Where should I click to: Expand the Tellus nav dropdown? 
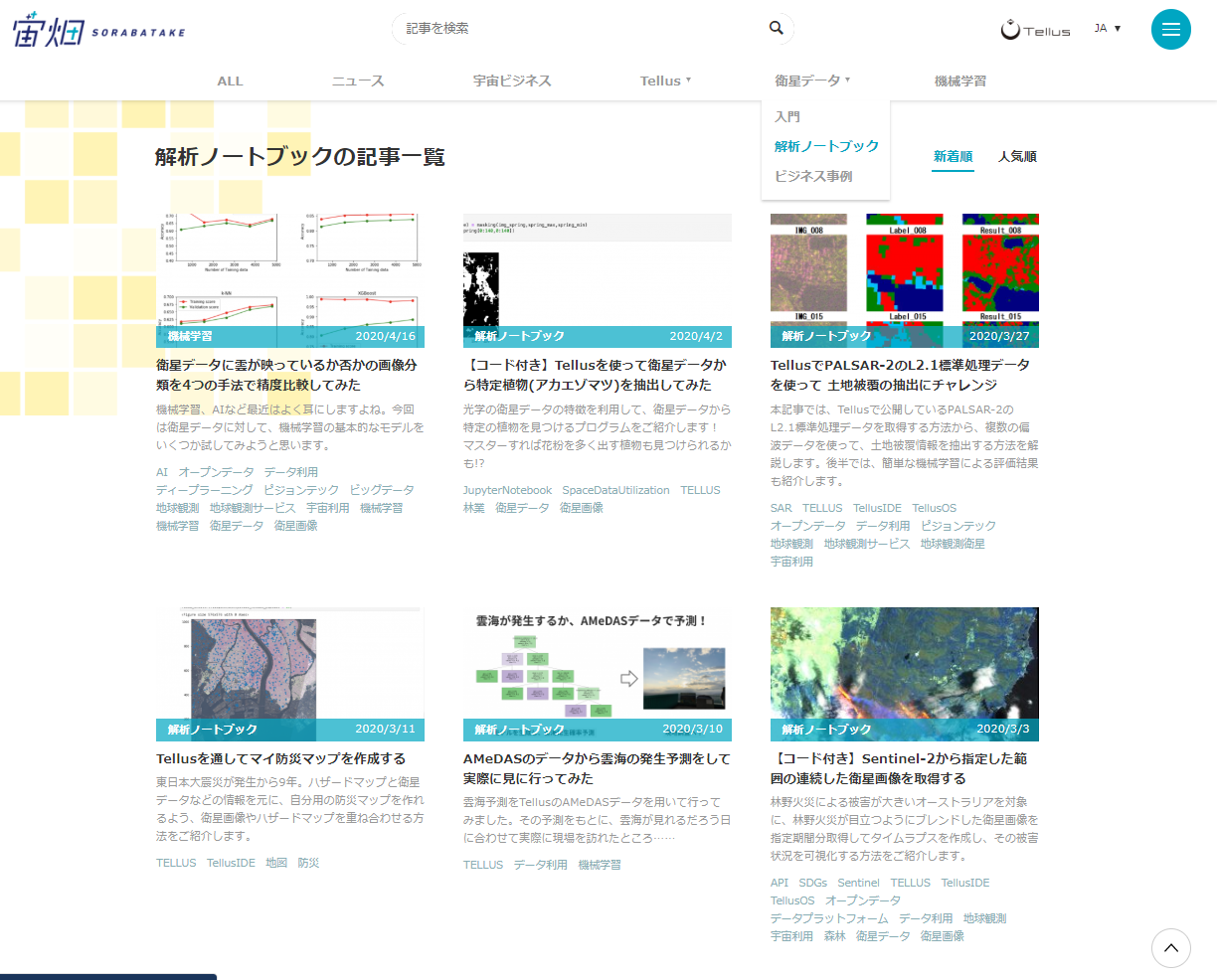pyautogui.click(x=665, y=81)
